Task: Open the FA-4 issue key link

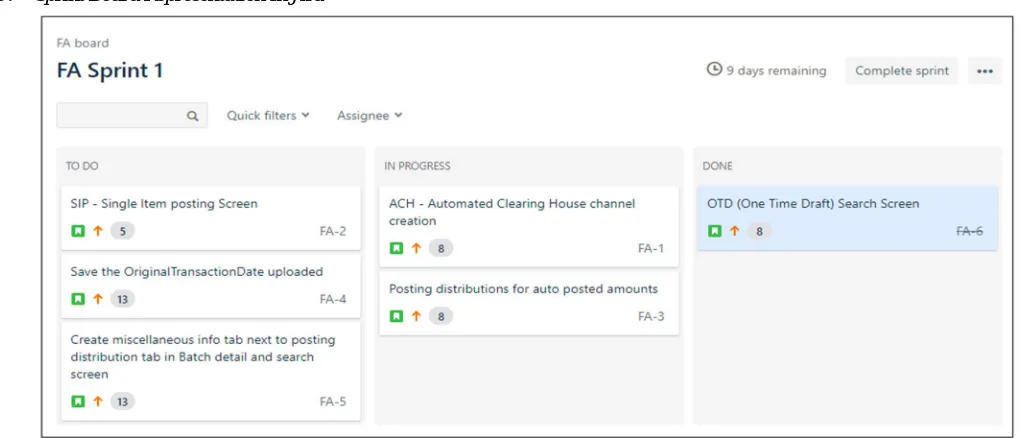Action: point(333,299)
